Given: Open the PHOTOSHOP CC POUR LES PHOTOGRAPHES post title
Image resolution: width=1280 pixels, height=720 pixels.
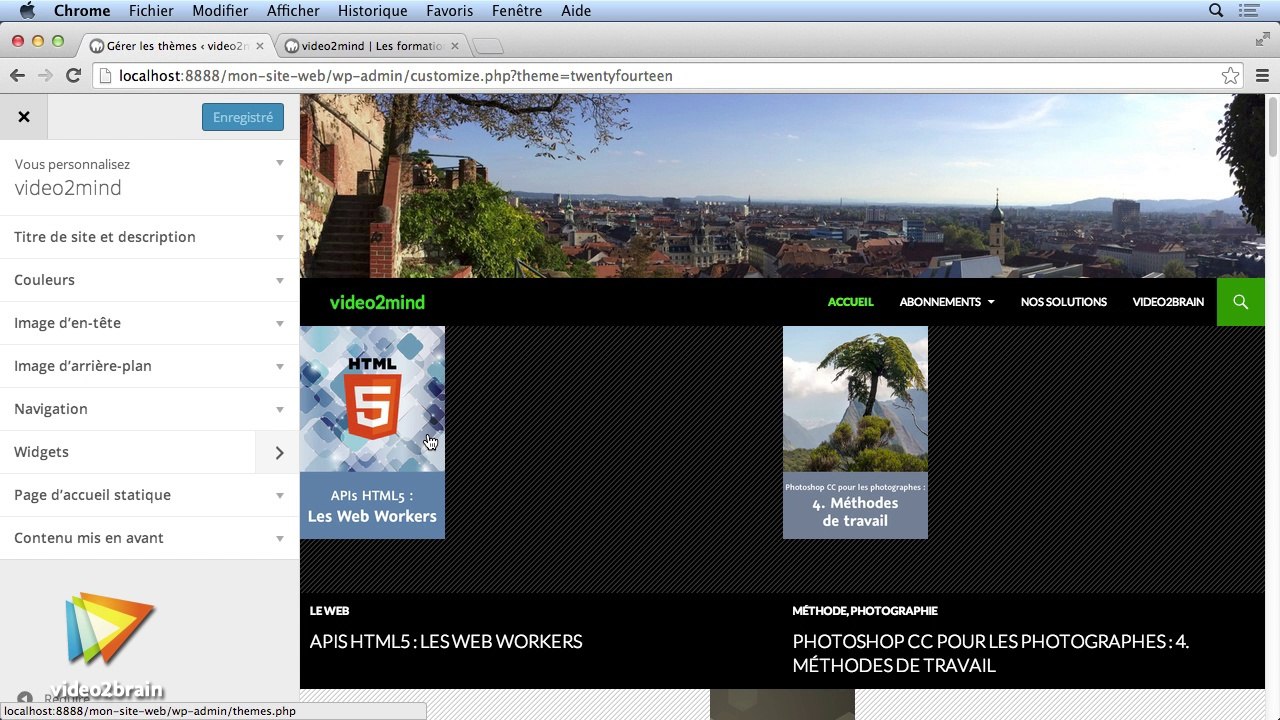Looking at the screenshot, I should (991, 654).
